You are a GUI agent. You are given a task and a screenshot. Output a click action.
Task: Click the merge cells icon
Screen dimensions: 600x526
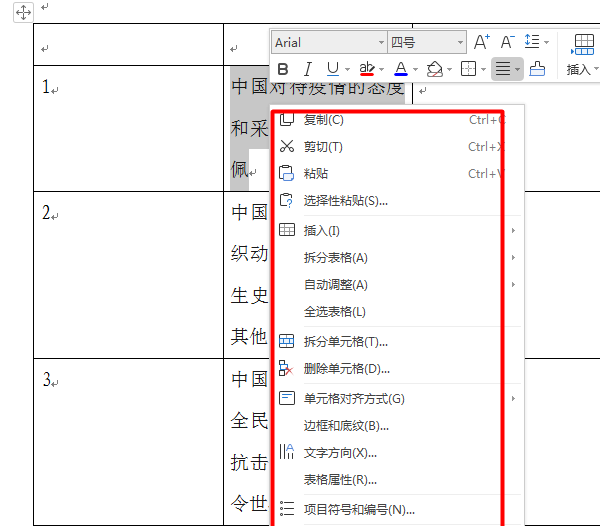pyautogui.click(x=537, y=69)
